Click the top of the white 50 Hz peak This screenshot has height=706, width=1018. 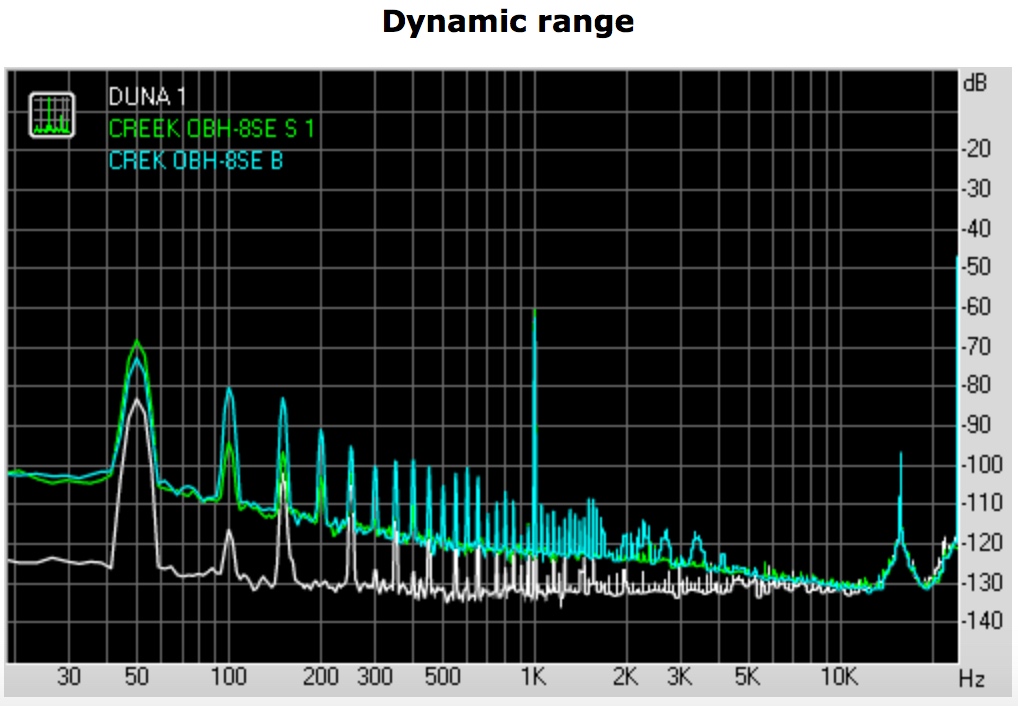[x=138, y=399]
